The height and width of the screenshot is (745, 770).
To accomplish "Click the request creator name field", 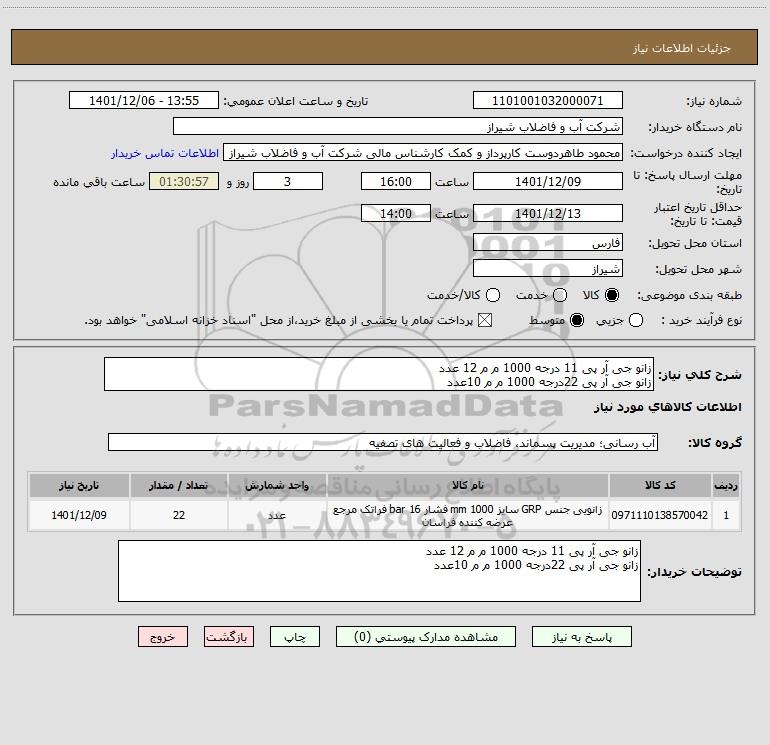I will 423,153.
